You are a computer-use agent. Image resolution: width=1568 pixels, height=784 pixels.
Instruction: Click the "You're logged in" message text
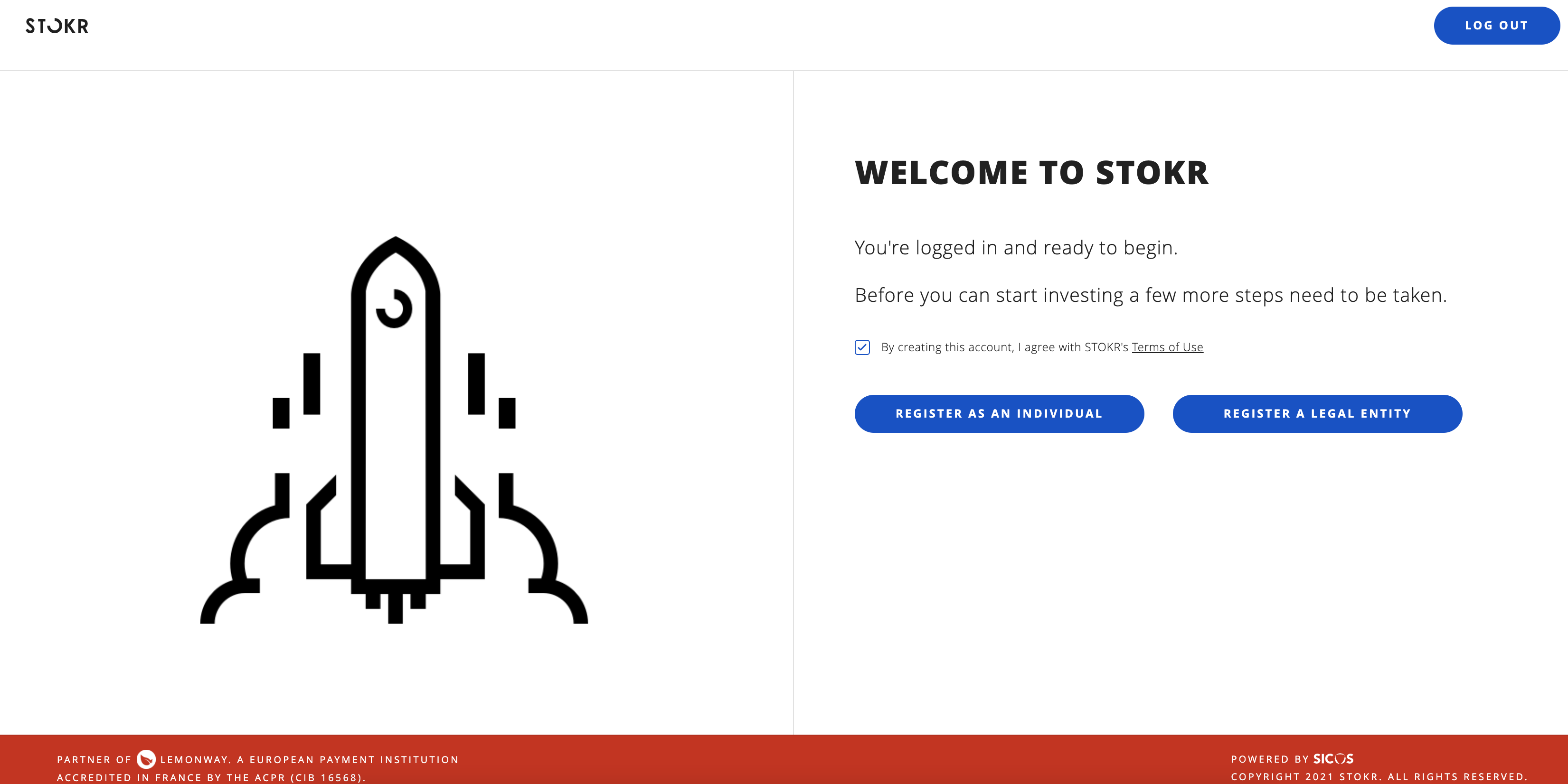pos(1016,248)
